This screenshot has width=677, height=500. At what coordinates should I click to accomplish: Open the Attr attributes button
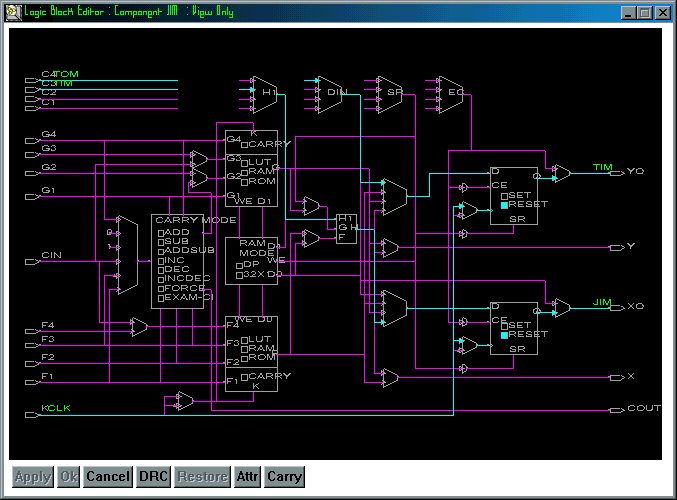coord(247,477)
